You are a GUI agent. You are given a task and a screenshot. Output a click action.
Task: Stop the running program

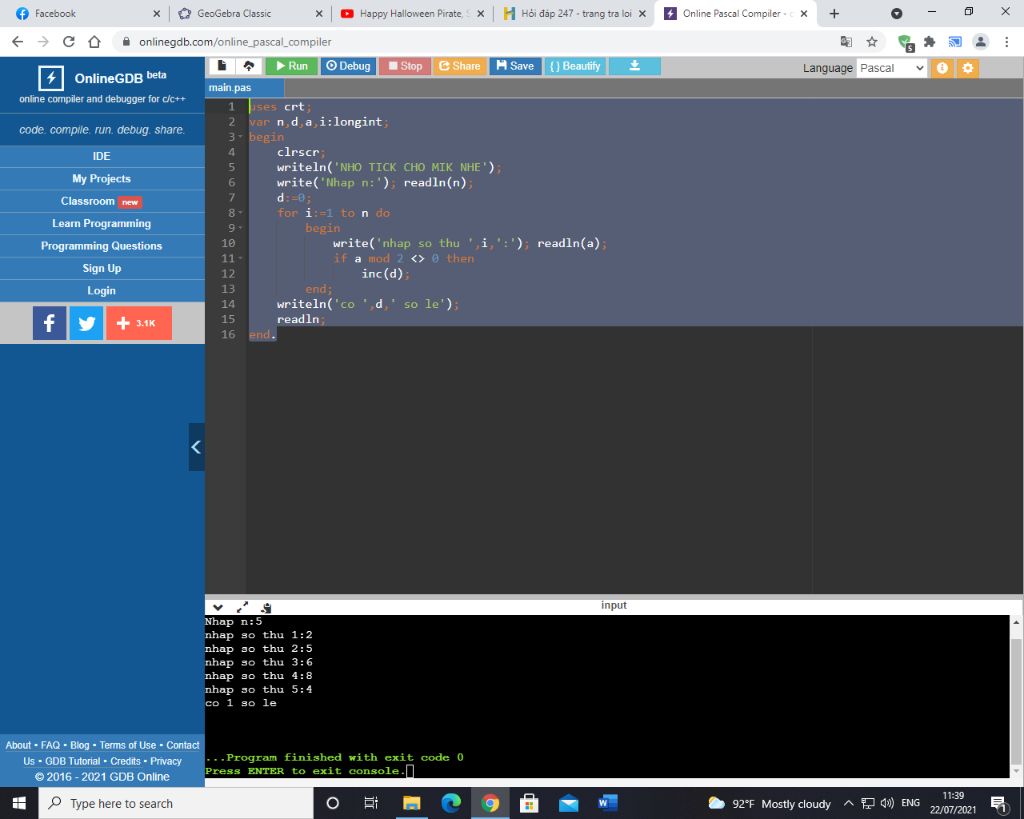(x=404, y=66)
